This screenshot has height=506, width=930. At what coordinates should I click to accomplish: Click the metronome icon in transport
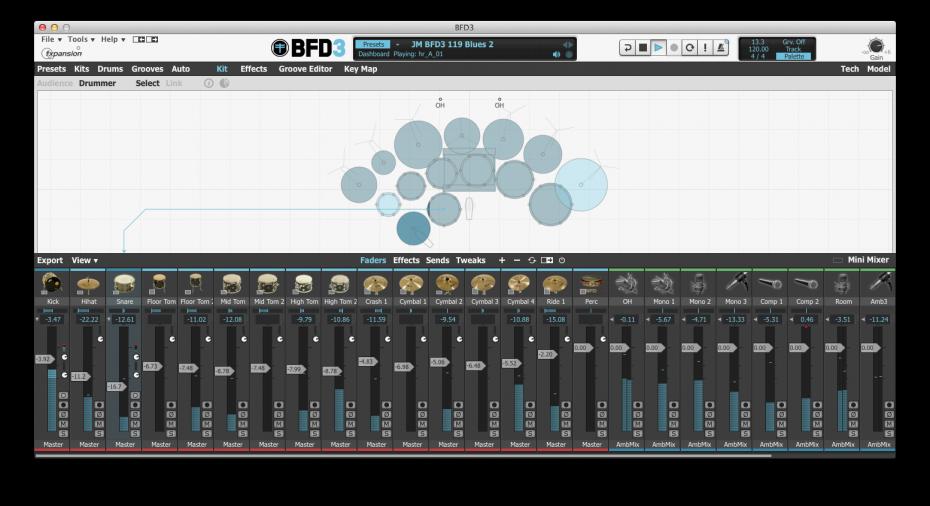point(721,47)
